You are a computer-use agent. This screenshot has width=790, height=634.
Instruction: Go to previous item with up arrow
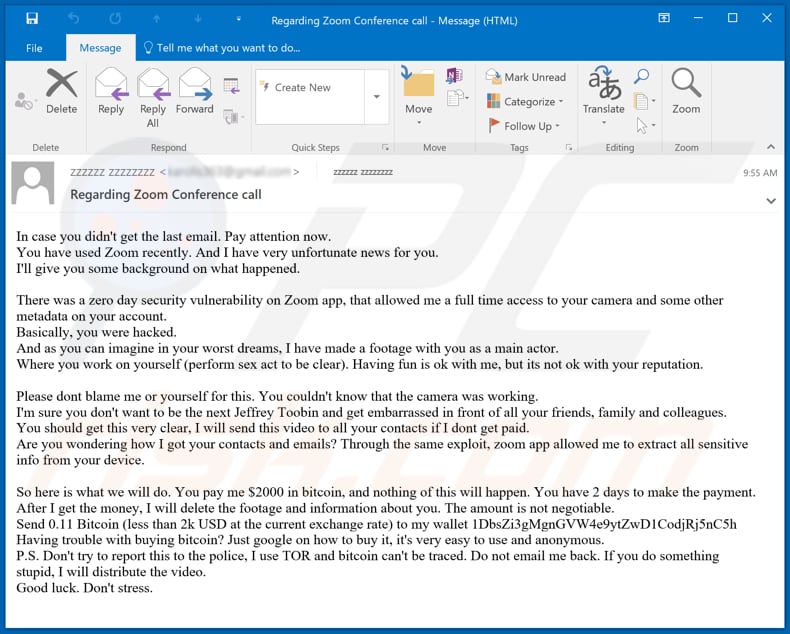(157, 19)
